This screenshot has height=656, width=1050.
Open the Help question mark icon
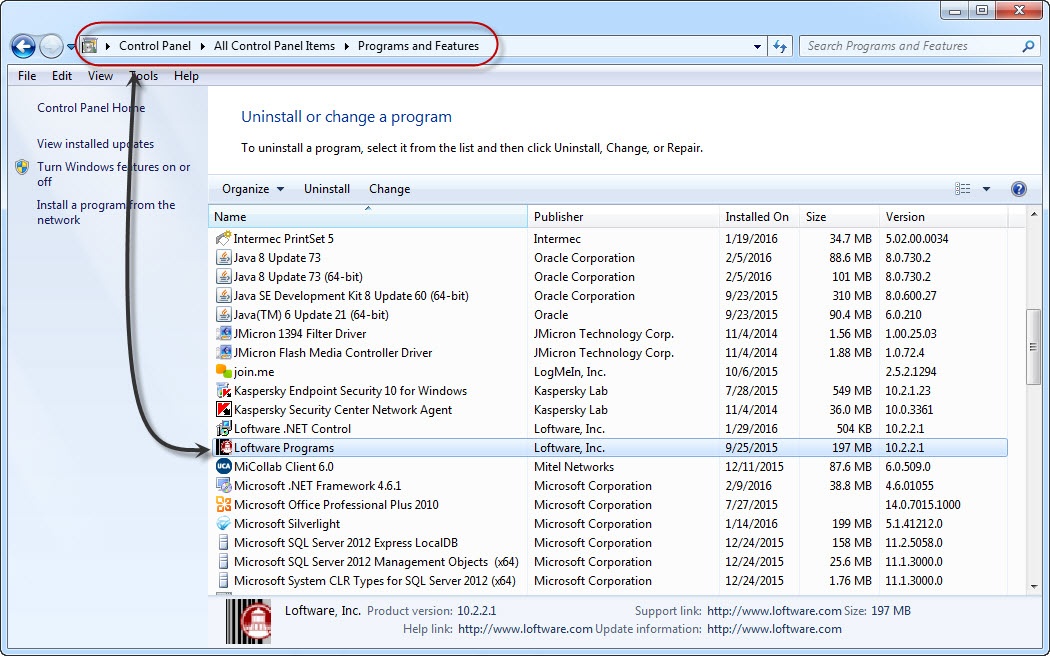point(1019,189)
